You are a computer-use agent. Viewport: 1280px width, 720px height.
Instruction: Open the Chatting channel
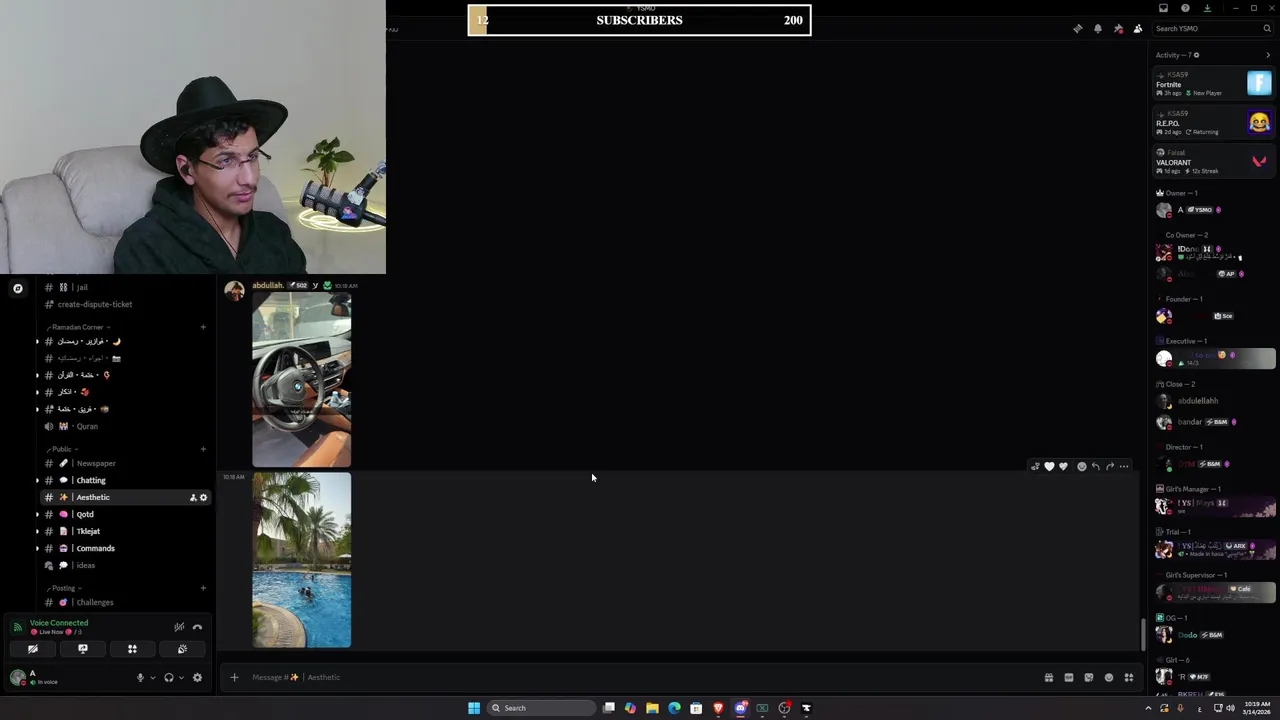pos(124,480)
